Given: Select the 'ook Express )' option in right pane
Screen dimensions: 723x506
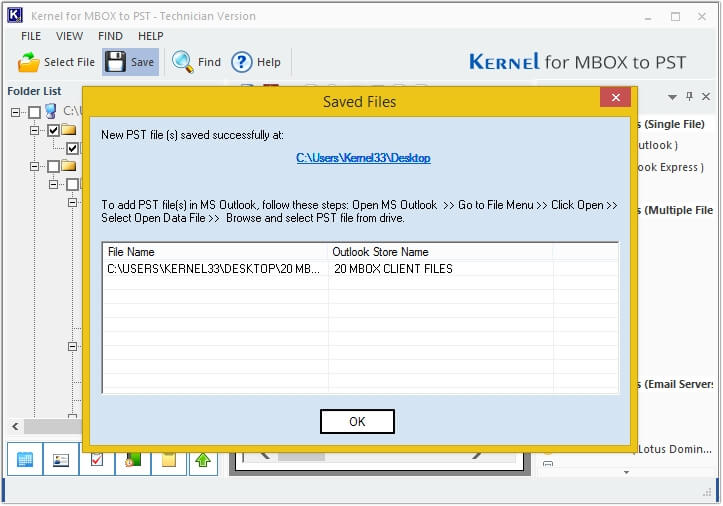Looking at the screenshot, I should 670,167.
